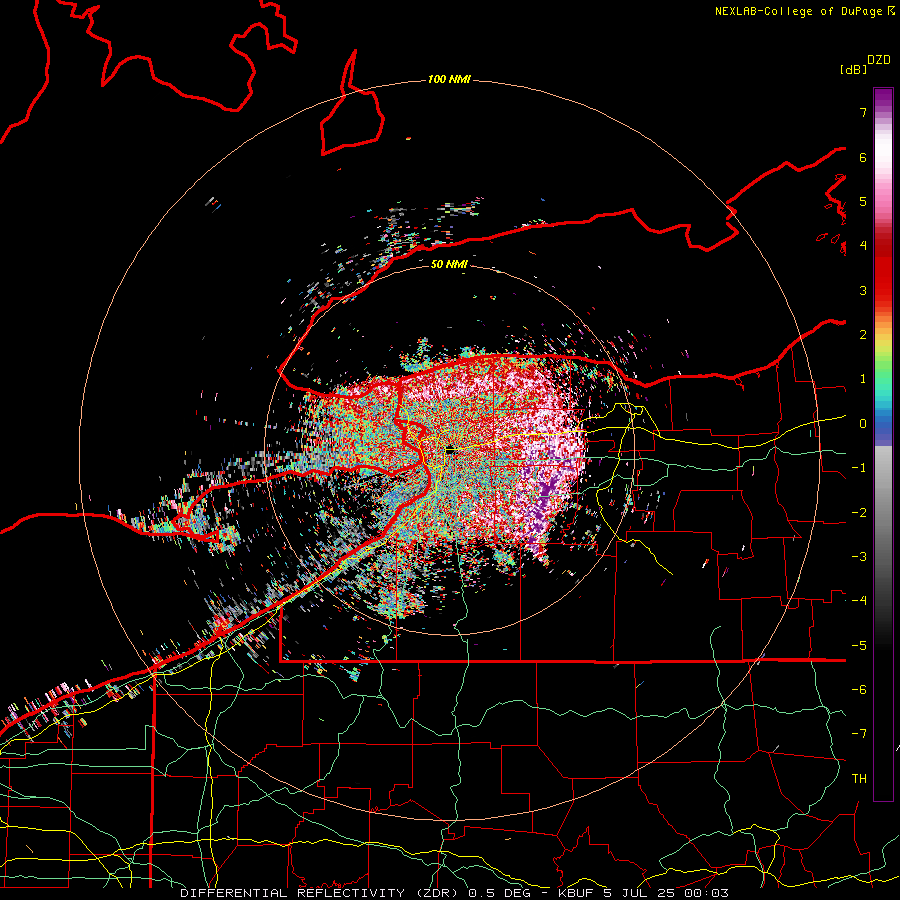This screenshot has width=900, height=900.
Task: Select the 1 dB label on color scale
Action: coord(863,379)
